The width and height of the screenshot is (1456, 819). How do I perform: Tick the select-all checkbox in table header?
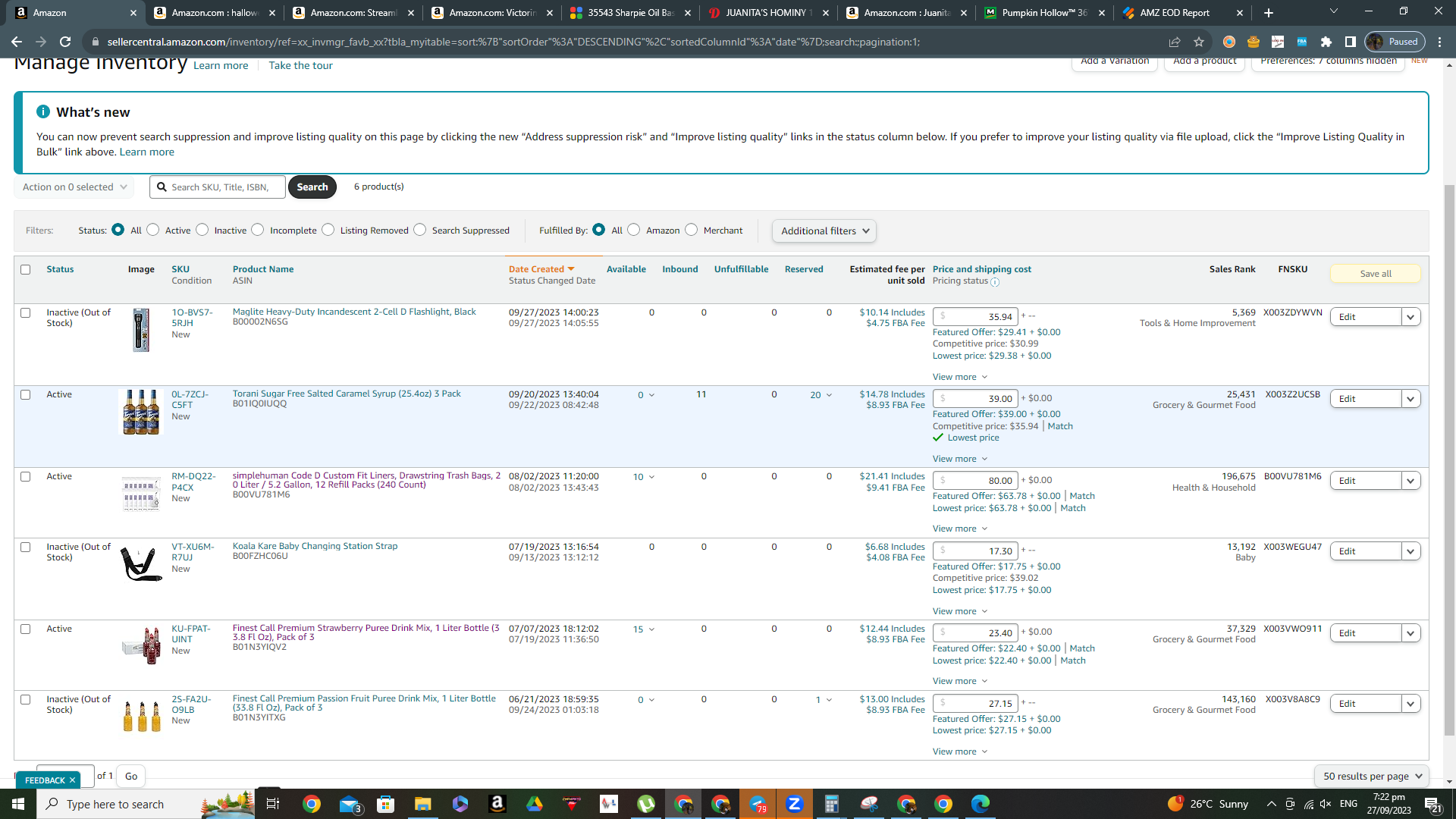(x=26, y=269)
